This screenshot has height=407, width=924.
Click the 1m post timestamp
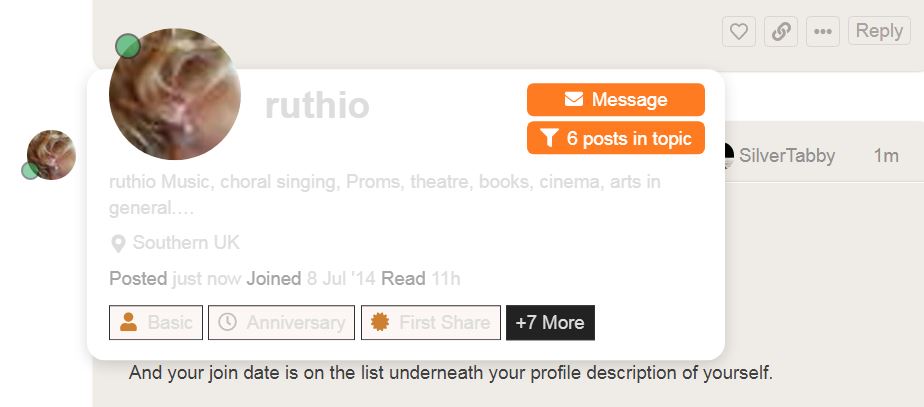click(x=886, y=156)
